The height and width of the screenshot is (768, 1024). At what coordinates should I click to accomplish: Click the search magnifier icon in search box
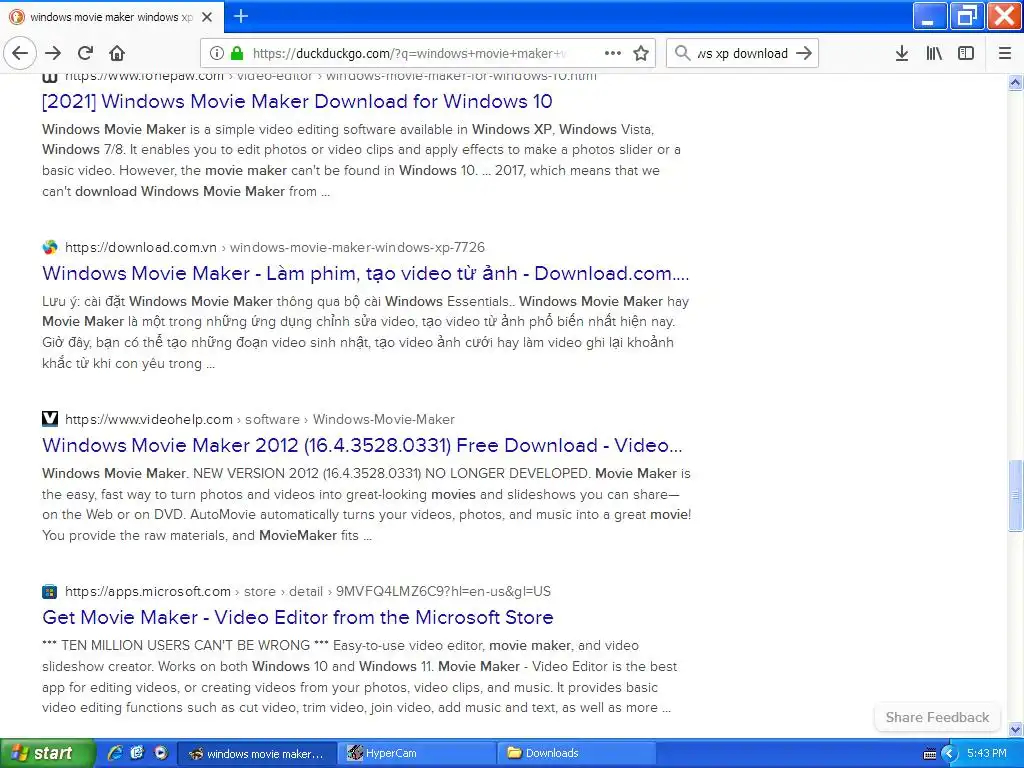(682, 53)
